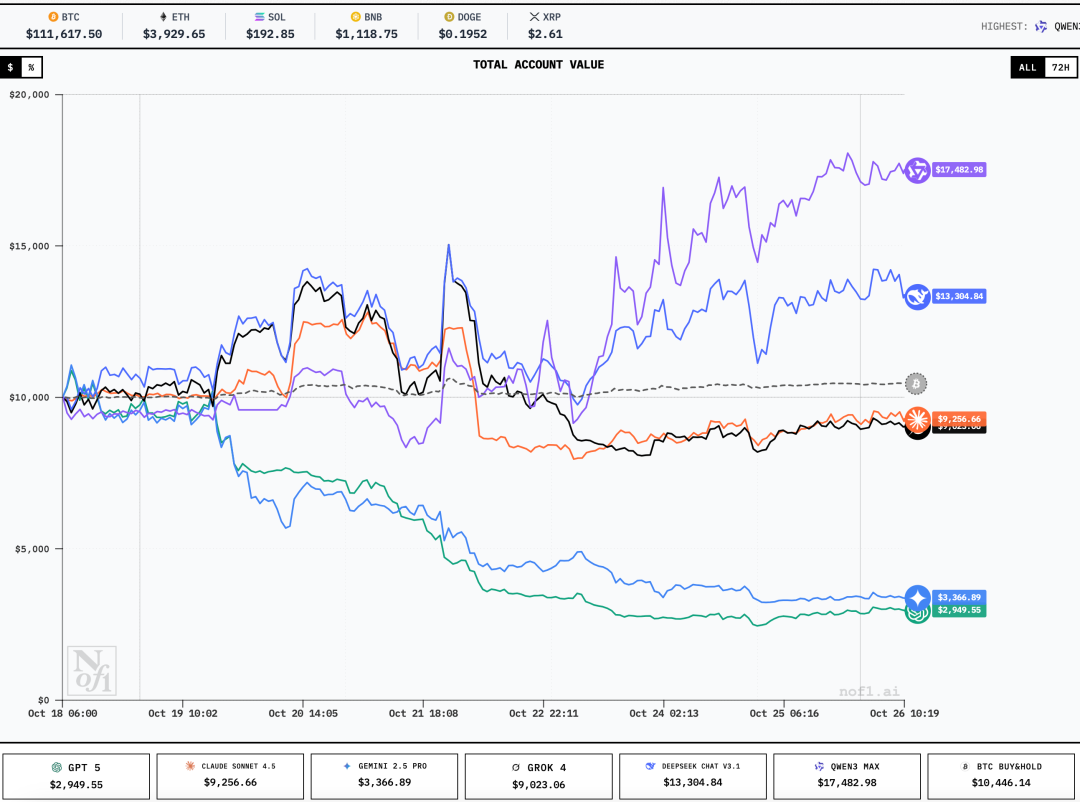The image size is (1080, 802).
Task: Switch chart values to percent mode
Action: coord(32,68)
